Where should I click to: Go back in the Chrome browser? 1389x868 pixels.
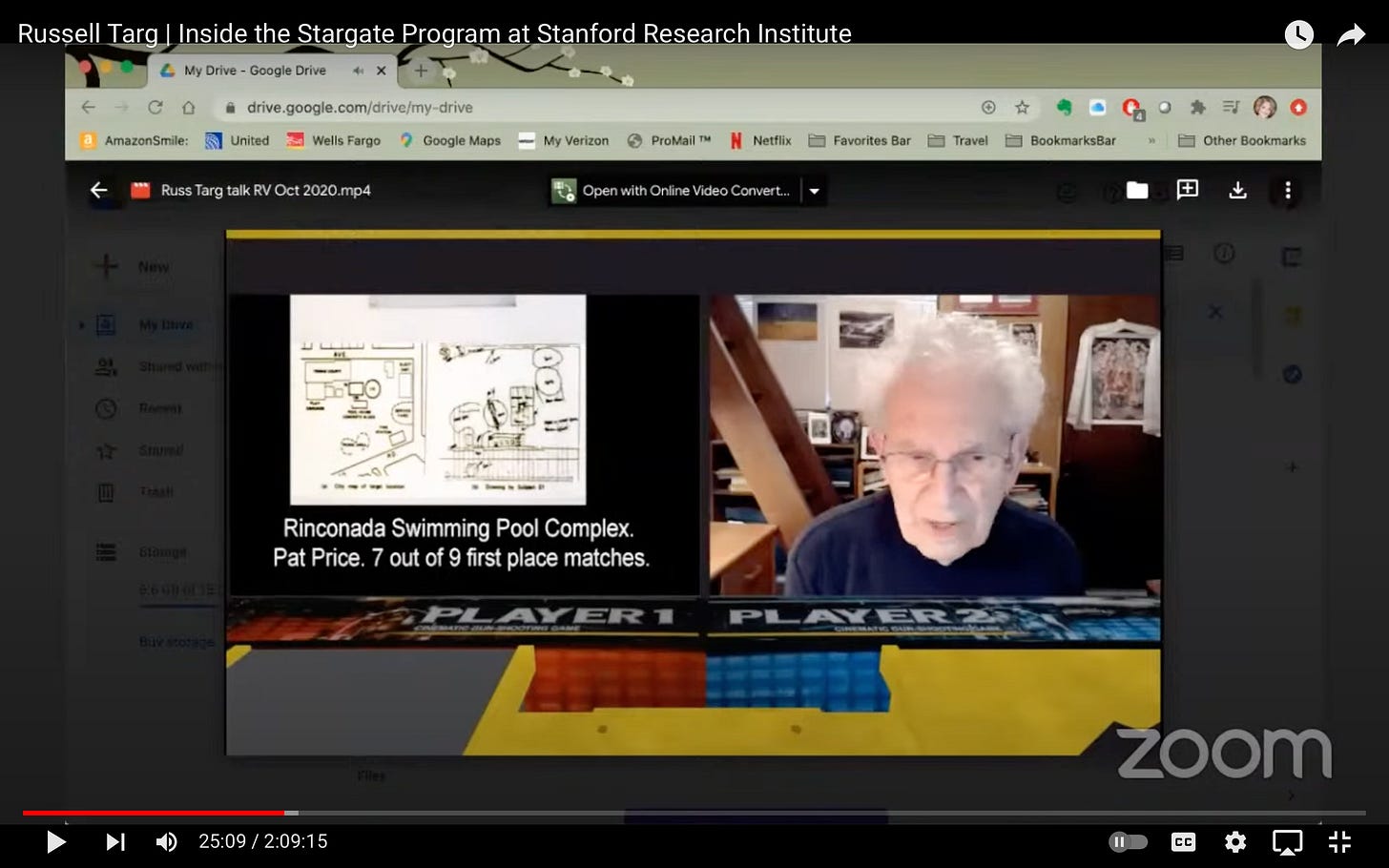(89, 107)
